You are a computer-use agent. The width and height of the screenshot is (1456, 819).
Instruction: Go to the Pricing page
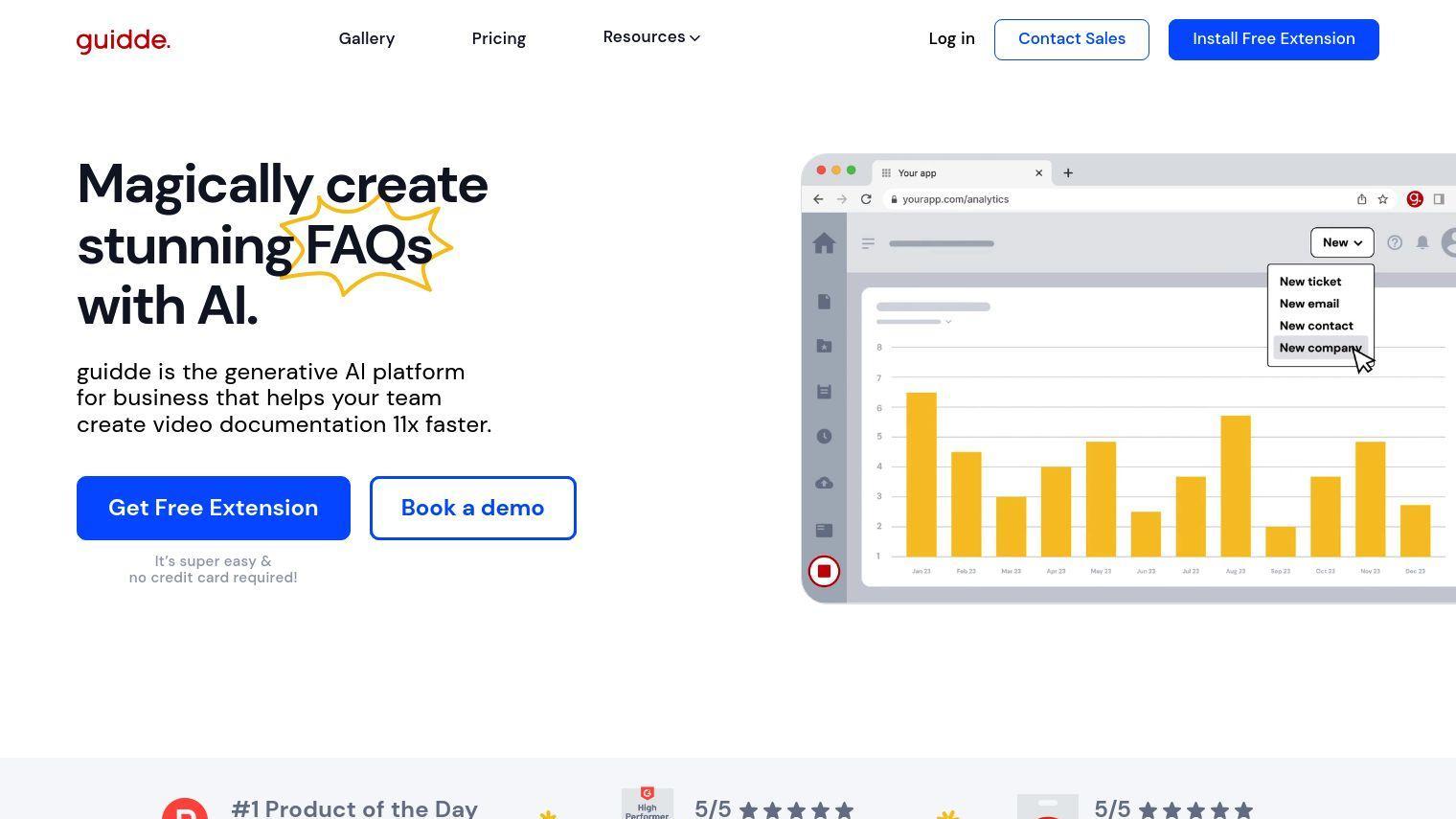tap(499, 38)
